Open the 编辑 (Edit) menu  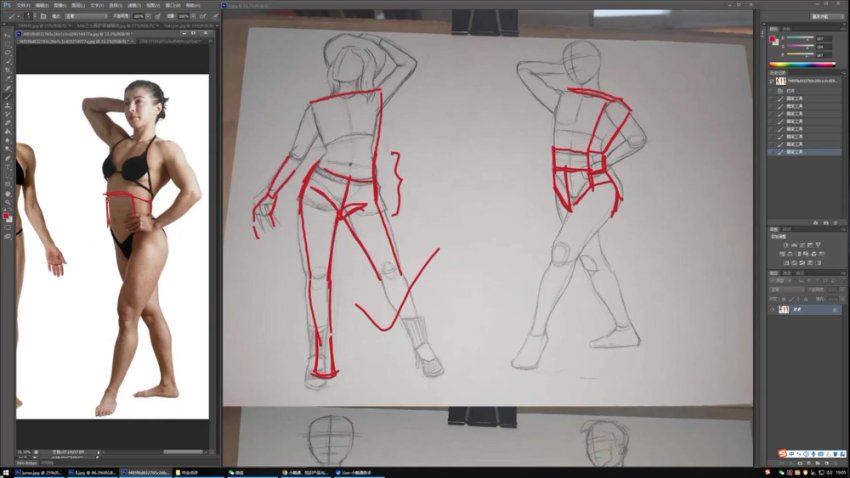point(42,5)
